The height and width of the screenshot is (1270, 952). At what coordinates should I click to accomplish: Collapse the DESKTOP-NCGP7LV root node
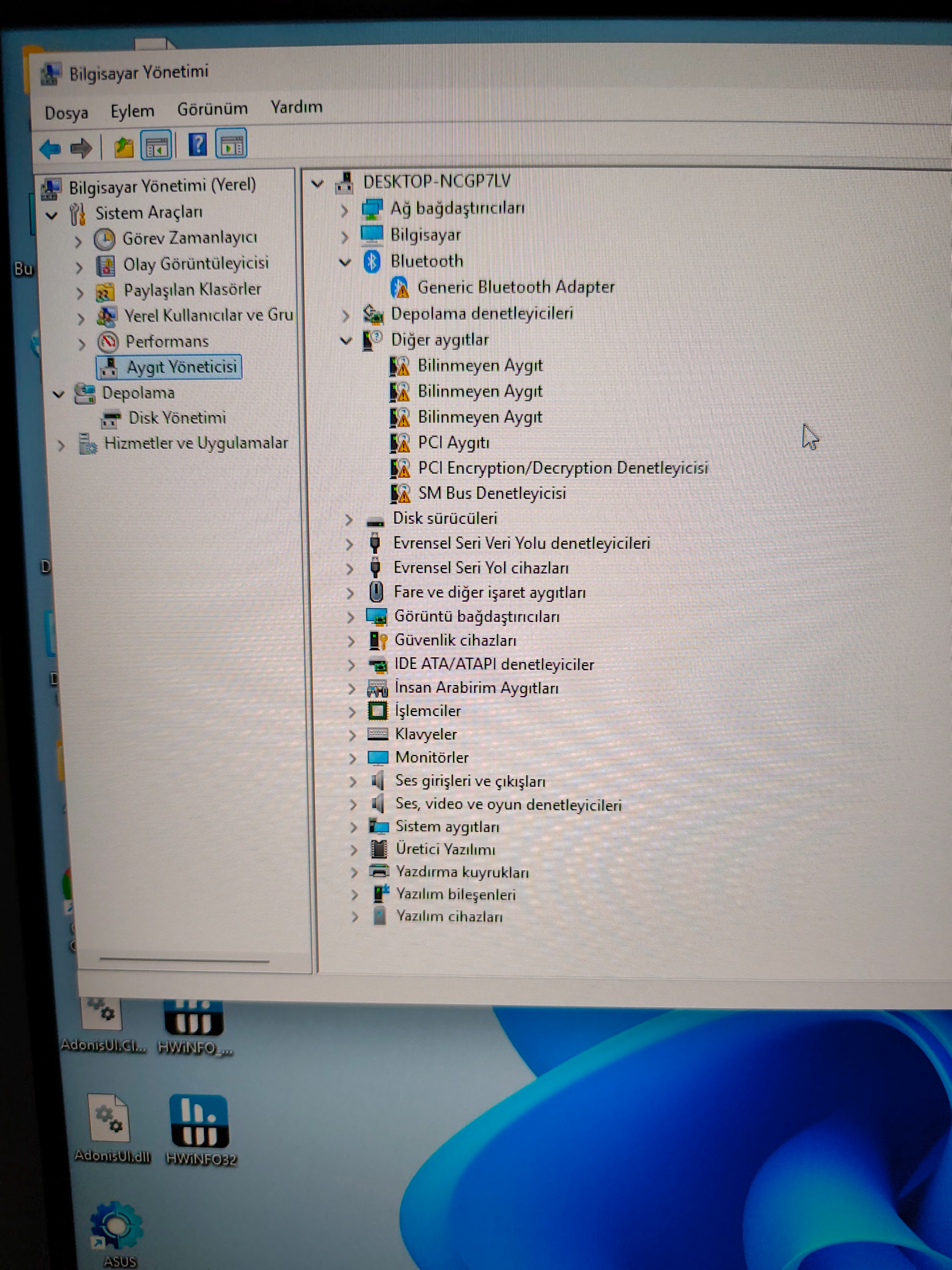click(317, 184)
